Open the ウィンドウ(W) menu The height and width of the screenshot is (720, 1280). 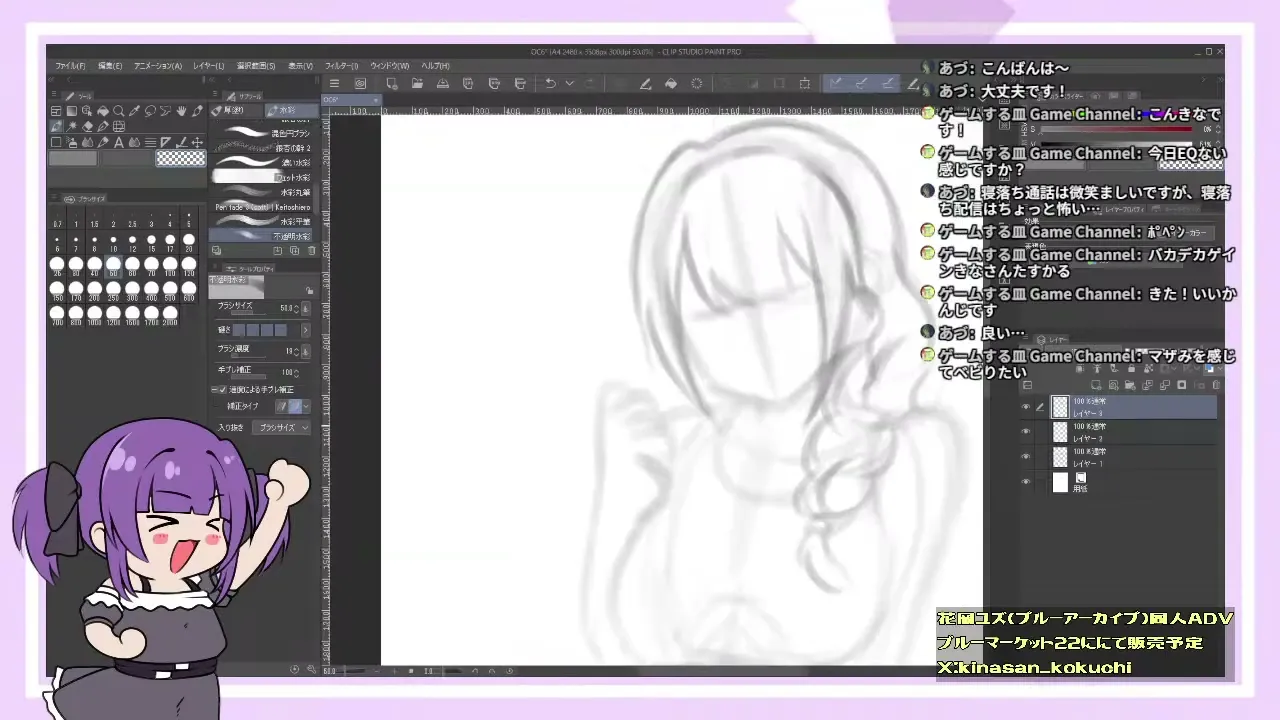[x=390, y=66]
